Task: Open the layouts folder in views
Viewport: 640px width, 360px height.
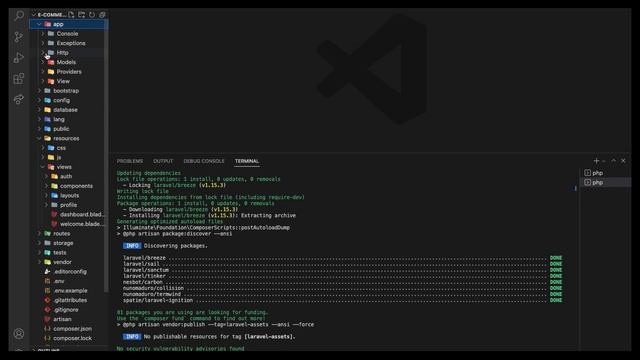Action: pos(69,196)
